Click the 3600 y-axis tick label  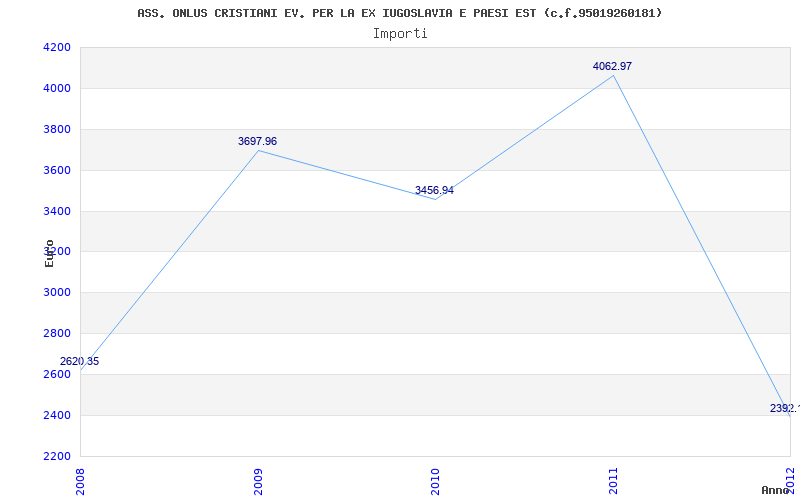tap(56, 170)
